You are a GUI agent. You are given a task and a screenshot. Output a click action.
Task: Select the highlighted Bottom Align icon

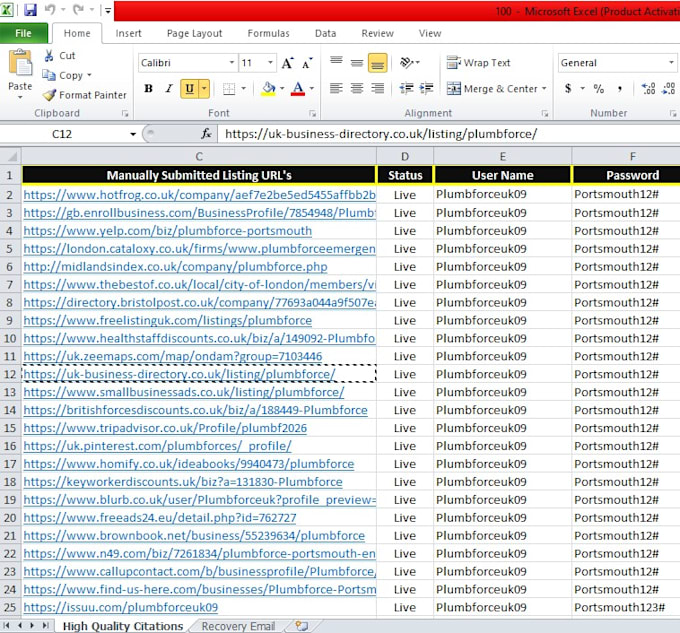(x=378, y=63)
